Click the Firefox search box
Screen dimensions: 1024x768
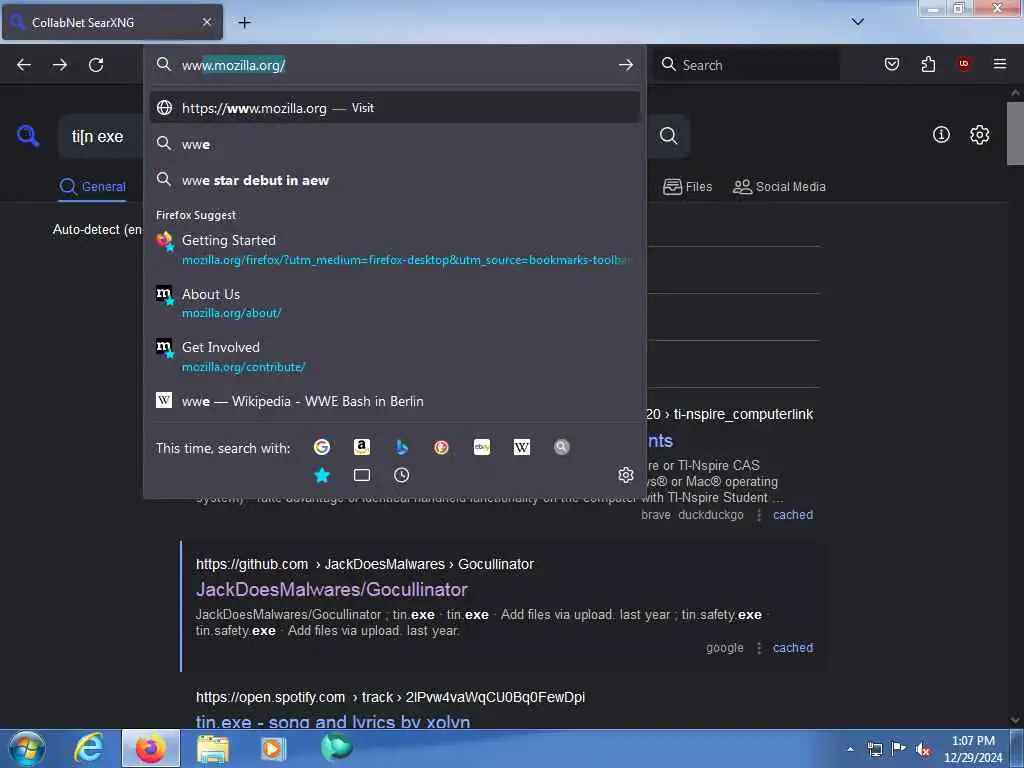[746, 65]
